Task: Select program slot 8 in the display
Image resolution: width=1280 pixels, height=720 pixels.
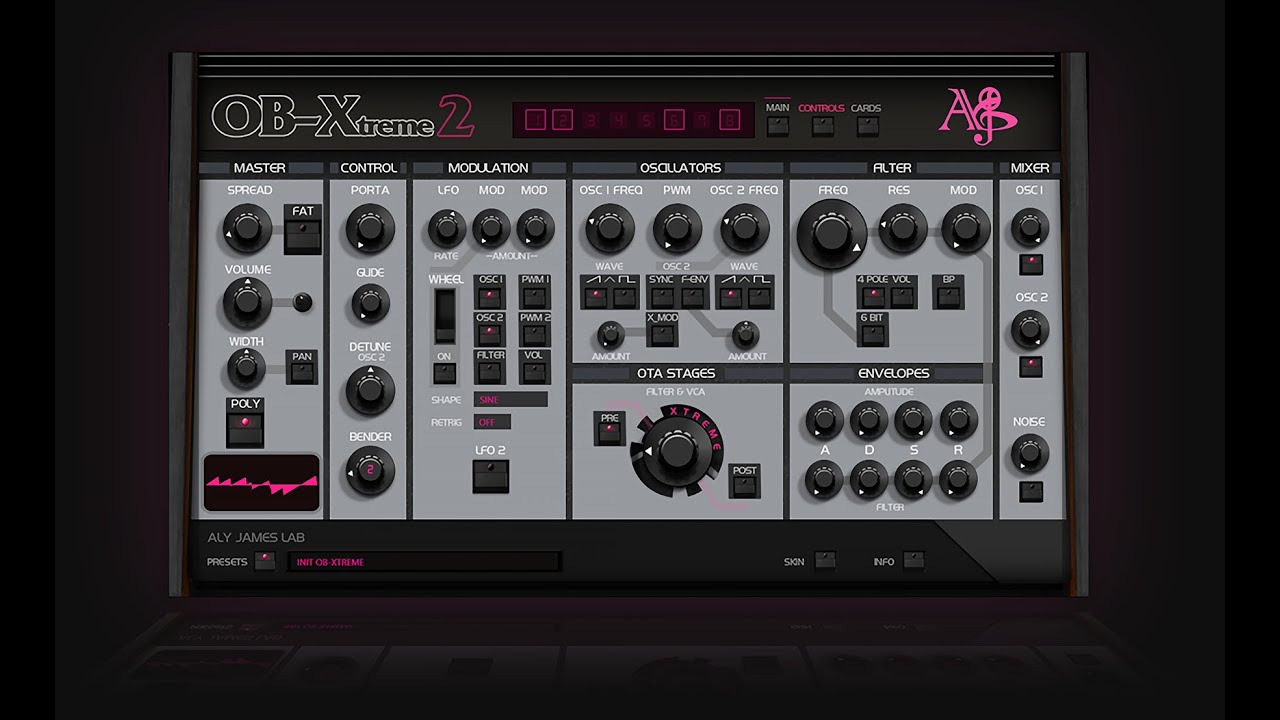Action: 731,121
